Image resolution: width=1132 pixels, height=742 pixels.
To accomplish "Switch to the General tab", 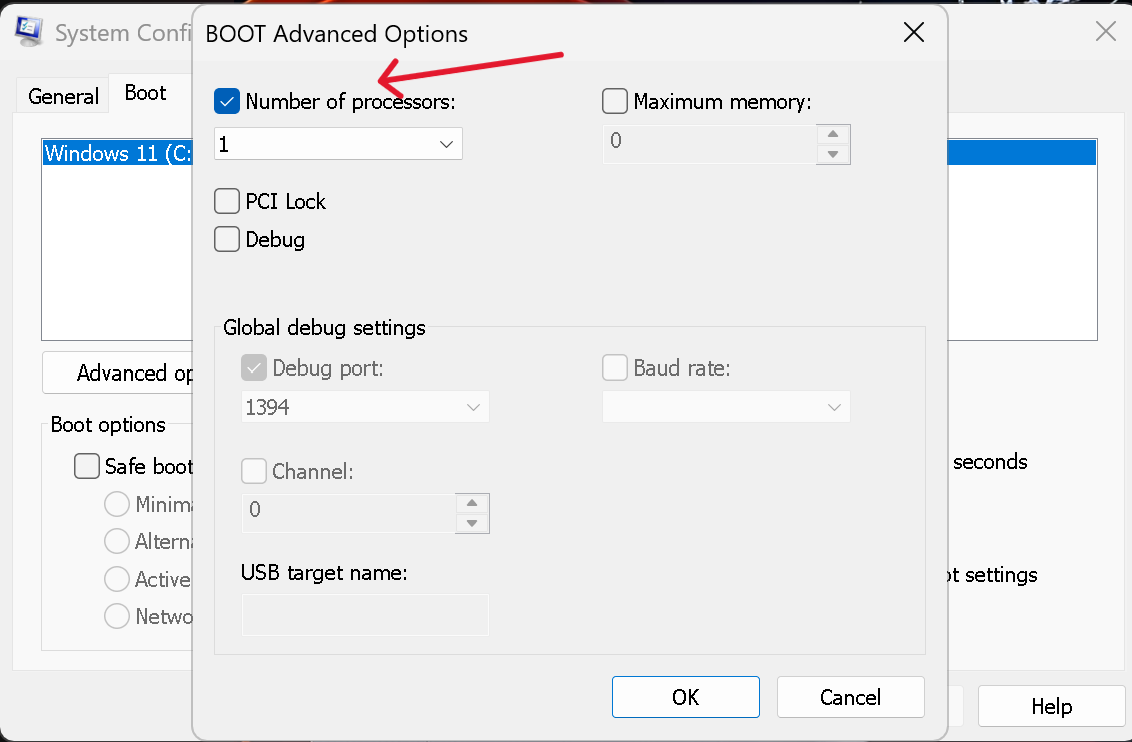I will [64, 96].
